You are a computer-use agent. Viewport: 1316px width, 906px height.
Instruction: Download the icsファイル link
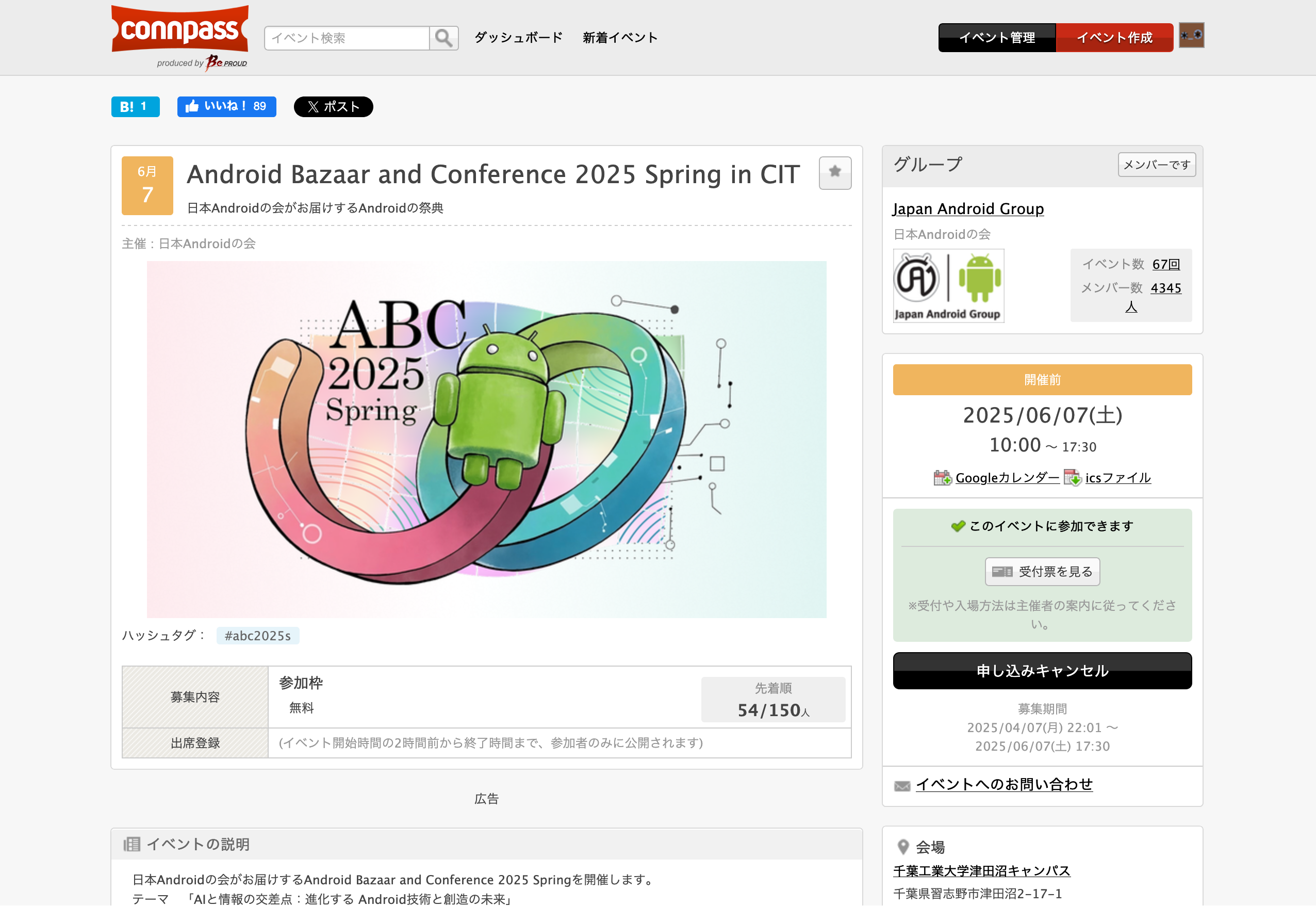pos(1118,478)
